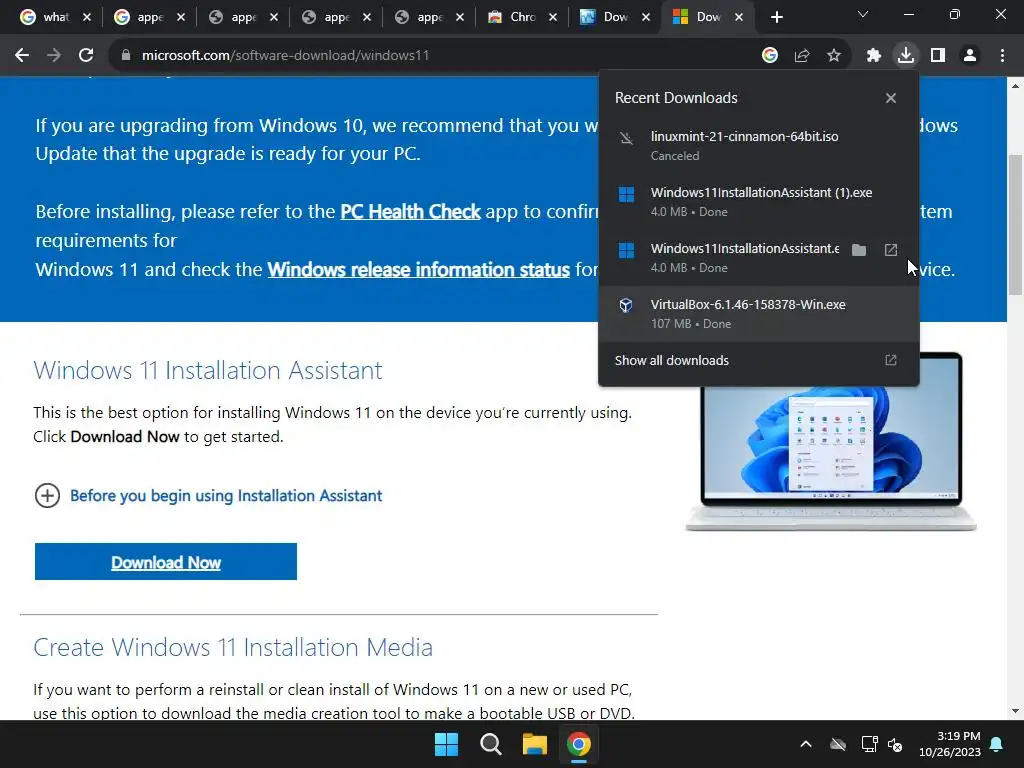
Task: Open Windows release information status link
Action: (x=419, y=269)
